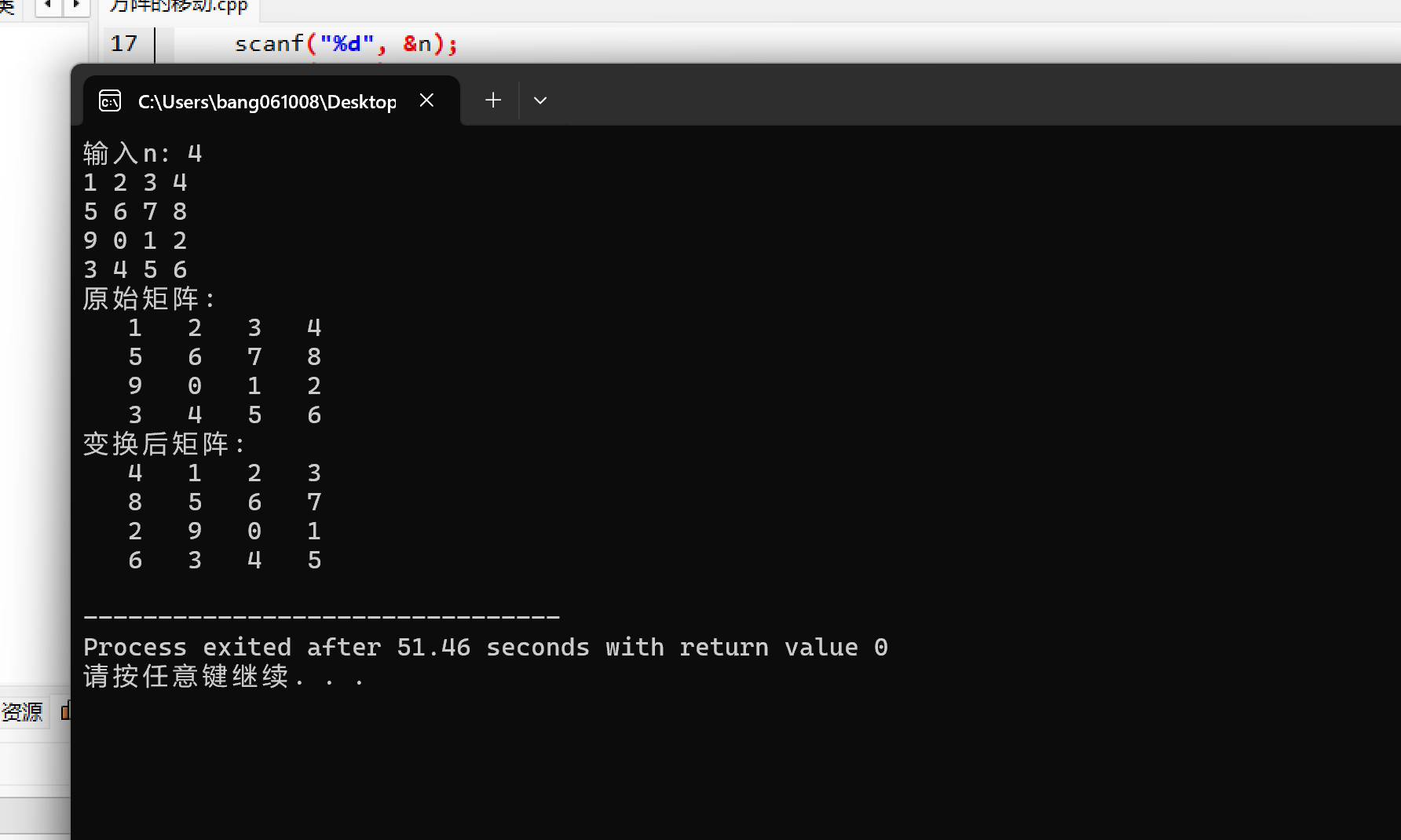1401x840 pixels.
Task: Switch to the 方阵的移动.cpp editor tab
Action: pyautogui.click(x=179, y=7)
